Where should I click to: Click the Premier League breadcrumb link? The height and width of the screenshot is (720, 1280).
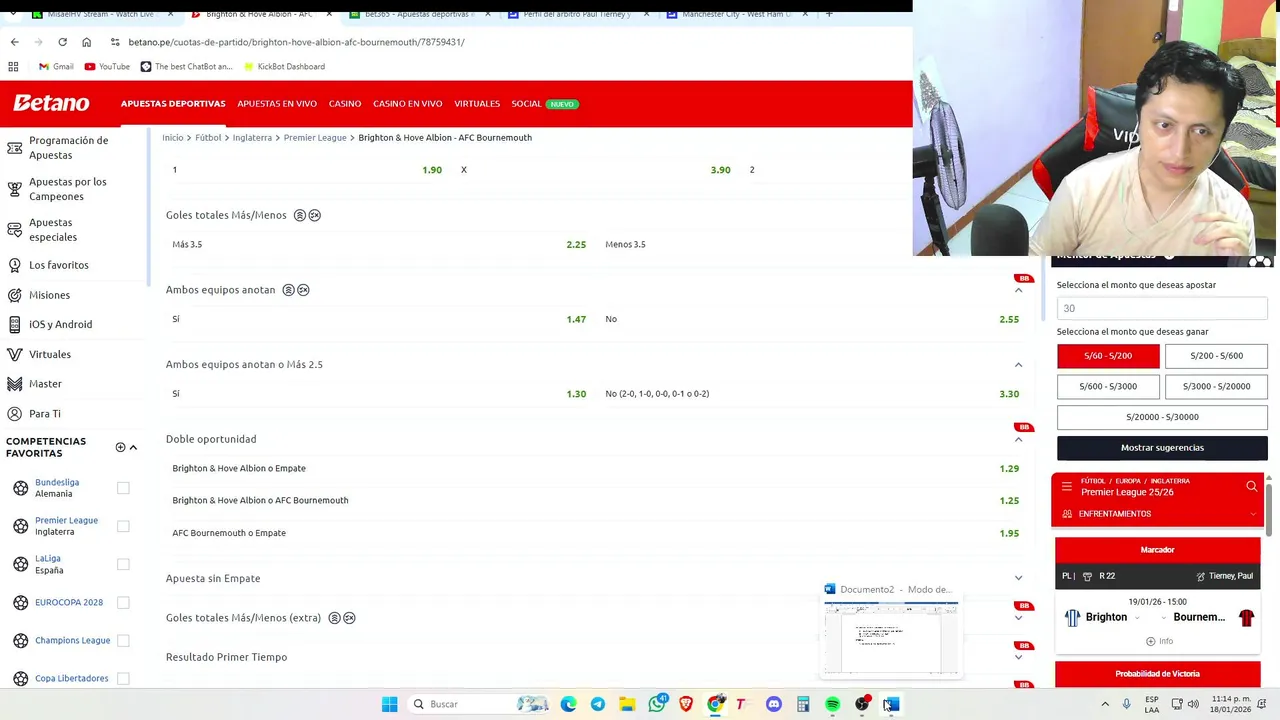[x=315, y=137]
